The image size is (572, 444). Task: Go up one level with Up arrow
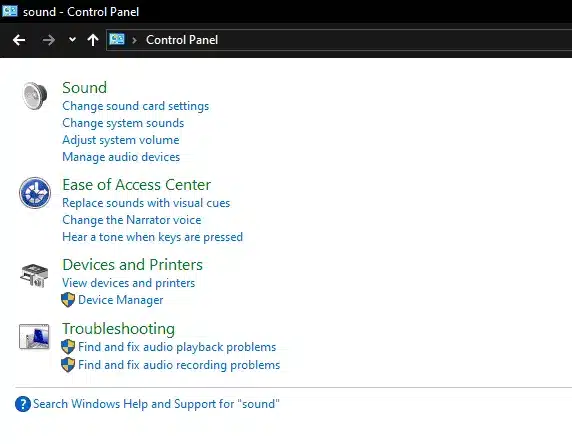pos(93,40)
